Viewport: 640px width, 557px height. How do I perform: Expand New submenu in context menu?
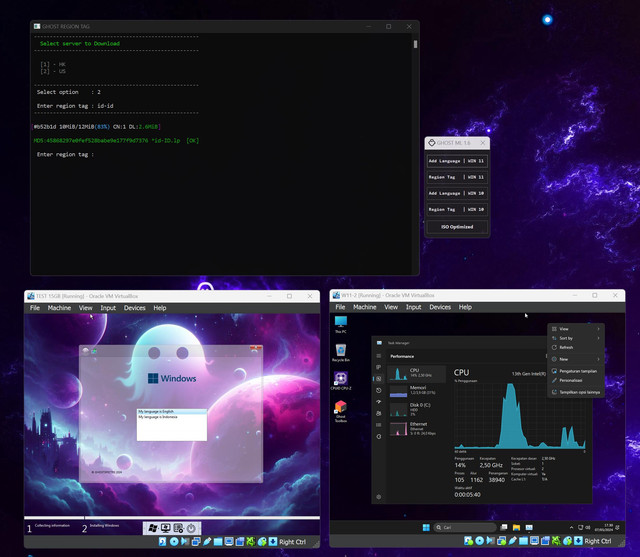coord(576,359)
